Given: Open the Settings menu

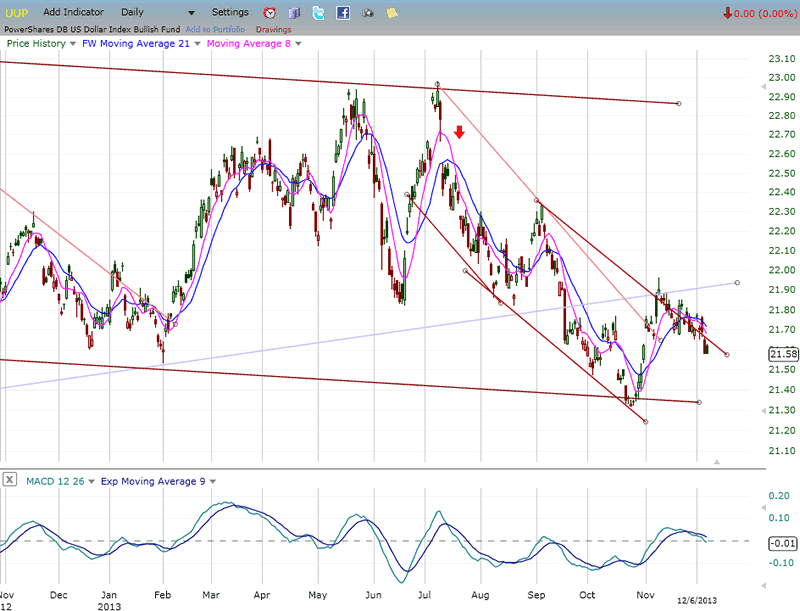Looking at the screenshot, I should coord(230,12).
